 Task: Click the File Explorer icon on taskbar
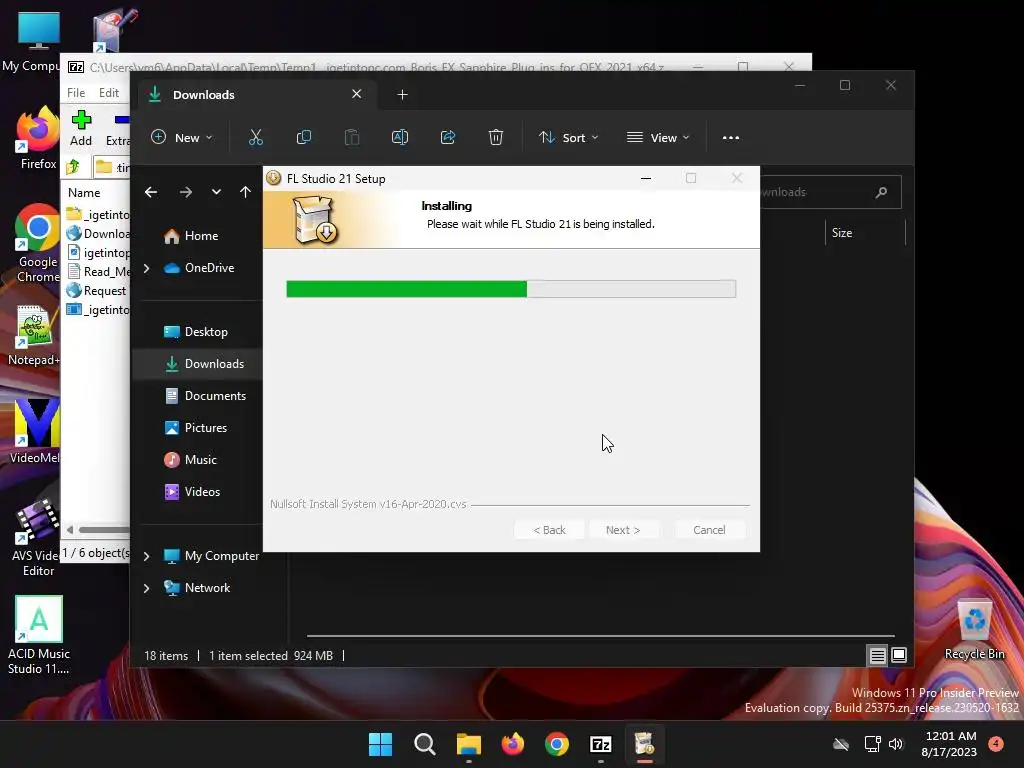468,744
